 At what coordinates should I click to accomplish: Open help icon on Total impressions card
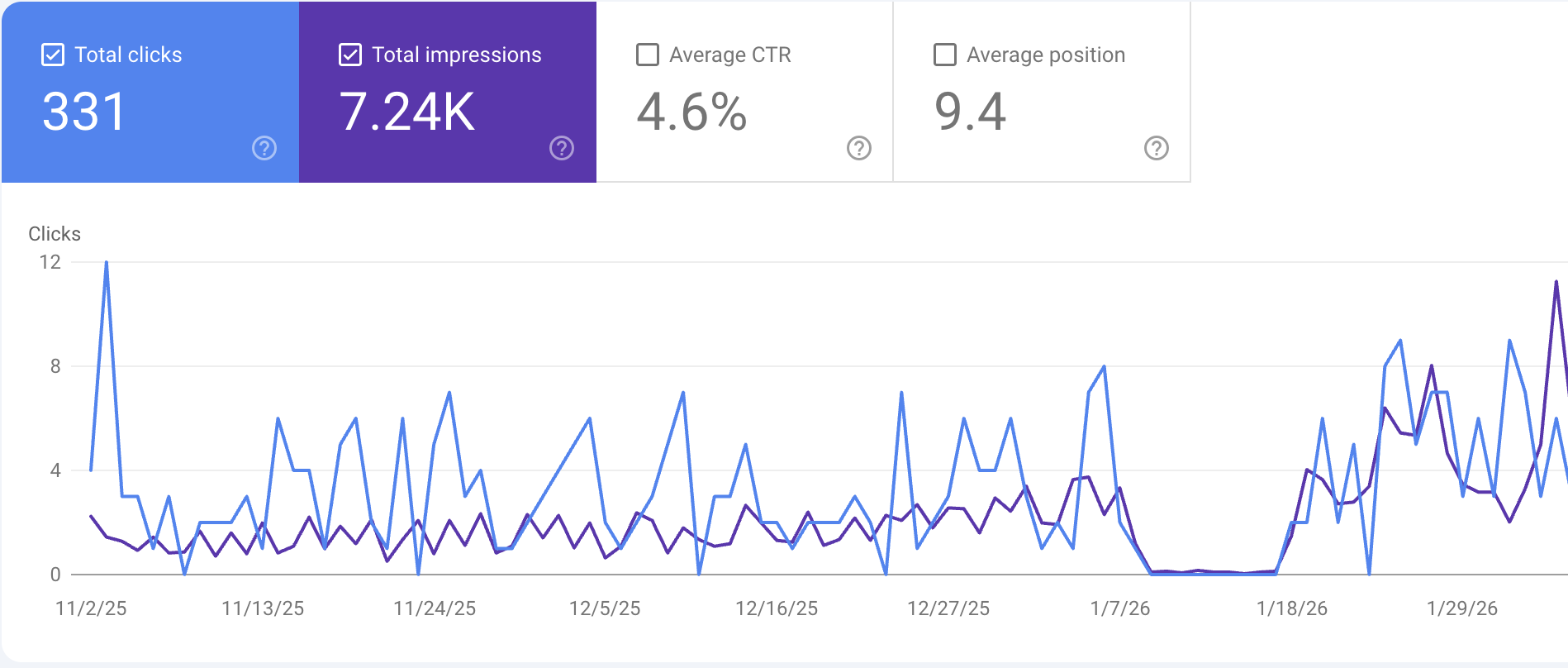coord(562,148)
